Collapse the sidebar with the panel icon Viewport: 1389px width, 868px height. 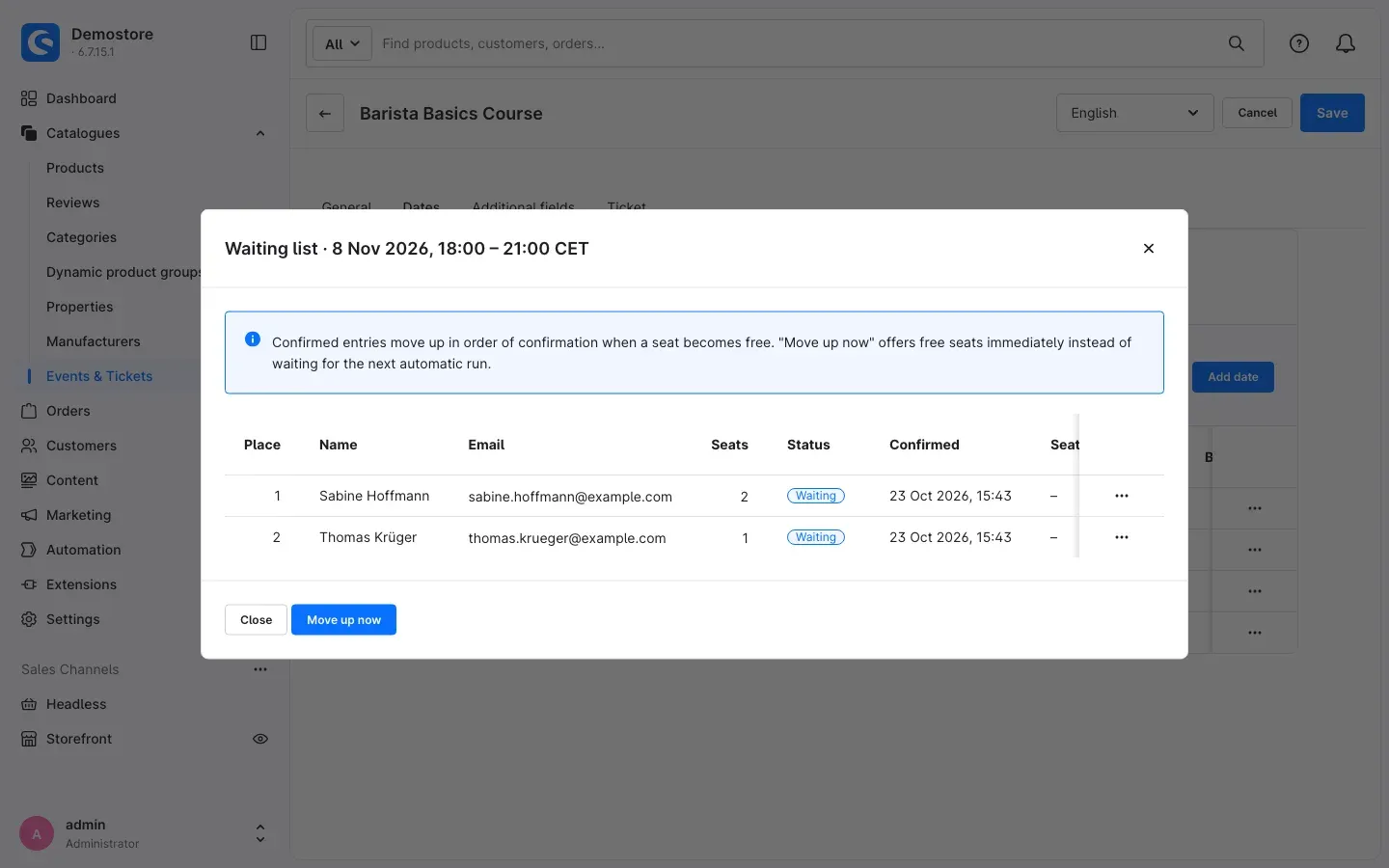pos(259,42)
